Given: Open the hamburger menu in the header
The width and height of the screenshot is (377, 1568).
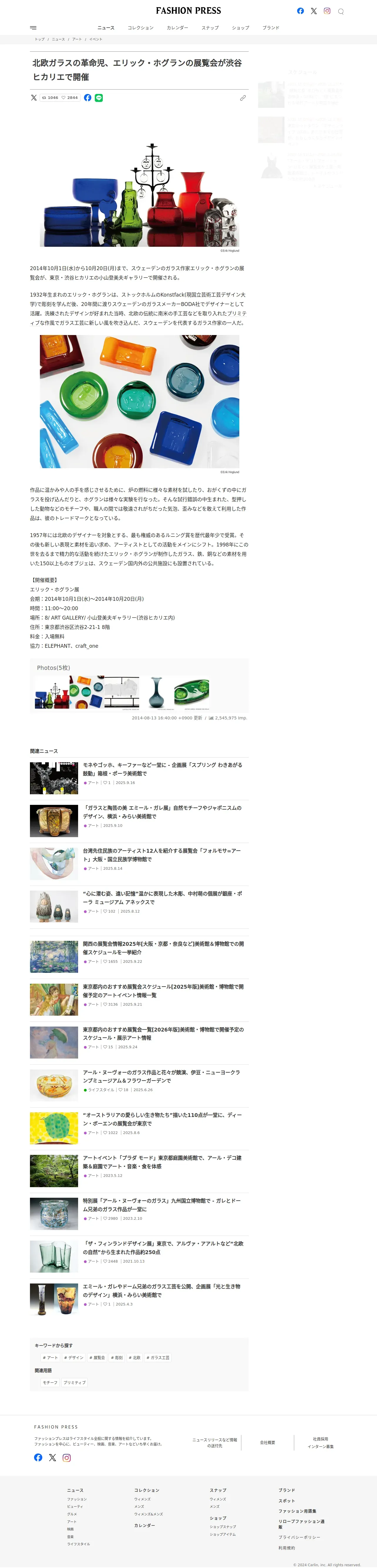Looking at the screenshot, I should pos(33,27).
